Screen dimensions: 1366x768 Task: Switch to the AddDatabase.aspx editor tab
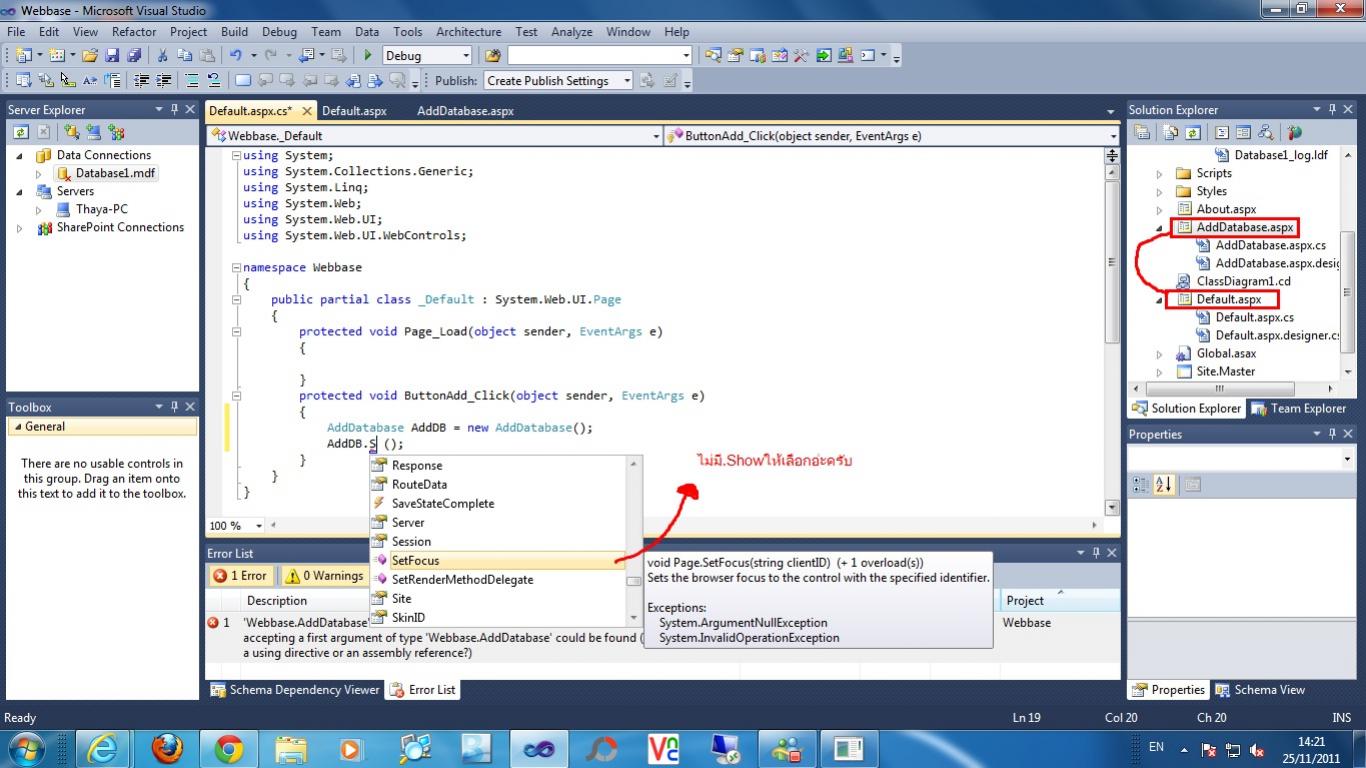(x=465, y=111)
